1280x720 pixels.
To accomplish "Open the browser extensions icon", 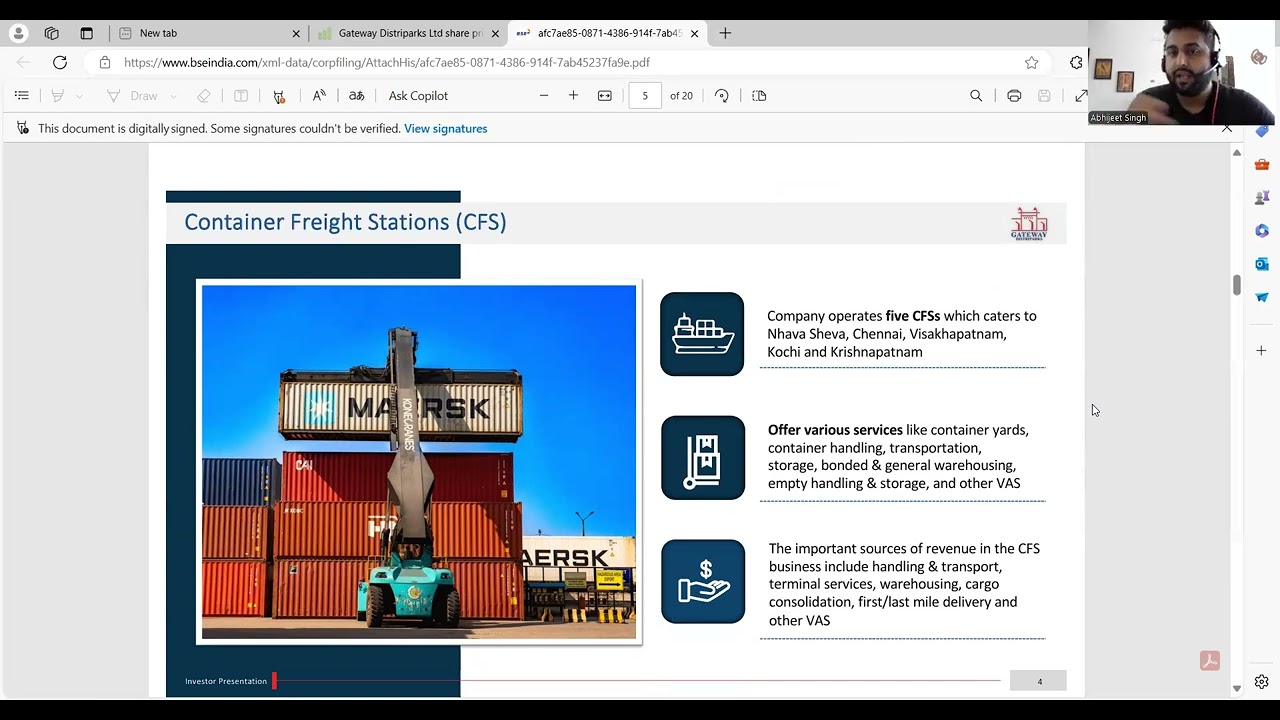I will 1076,62.
